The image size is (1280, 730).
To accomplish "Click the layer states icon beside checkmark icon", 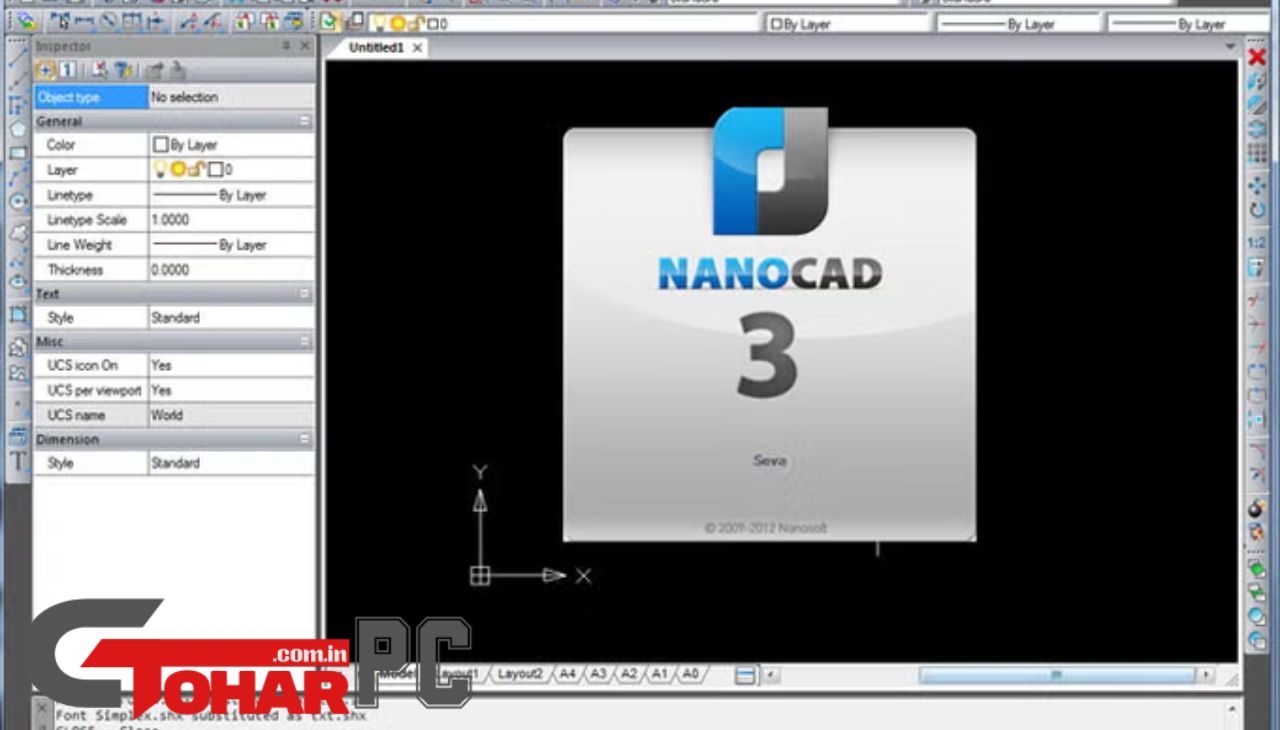I will pyautogui.click(x=354, y=21).
